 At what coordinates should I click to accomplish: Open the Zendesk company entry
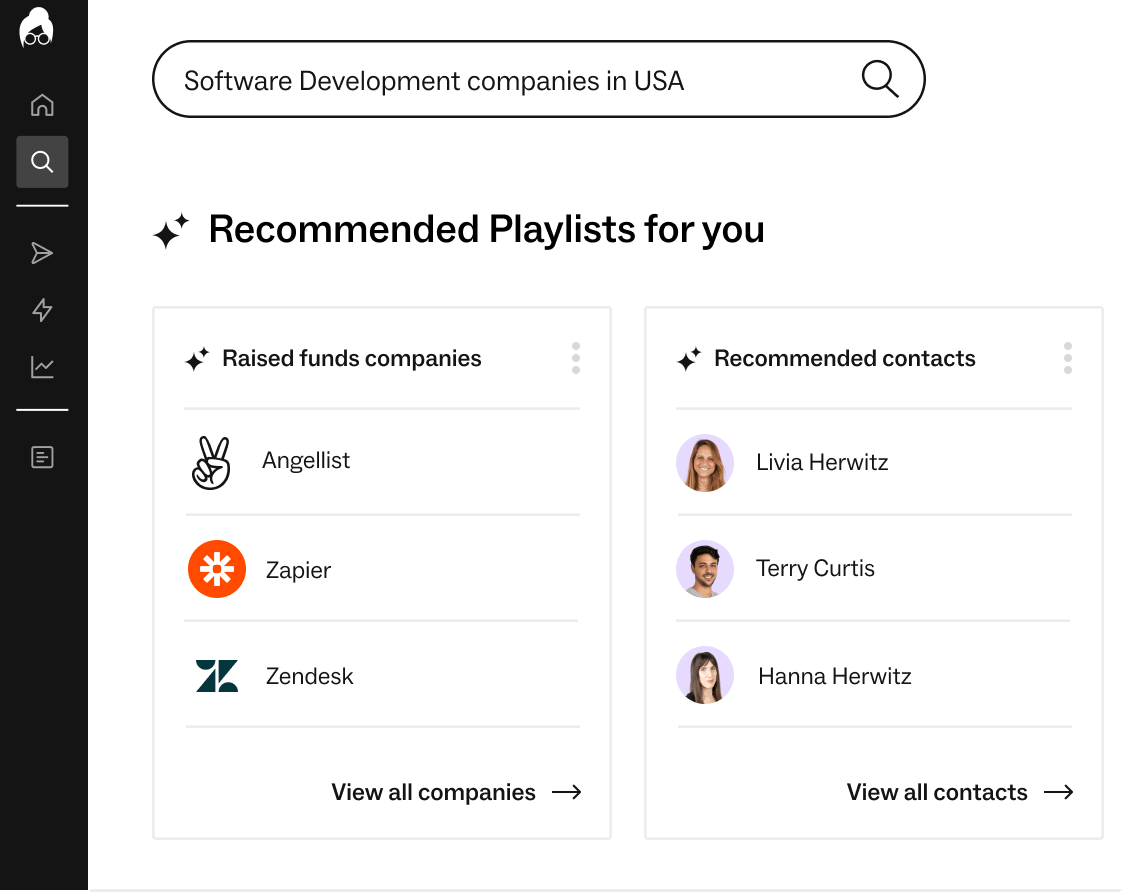(x=382, y=675)
